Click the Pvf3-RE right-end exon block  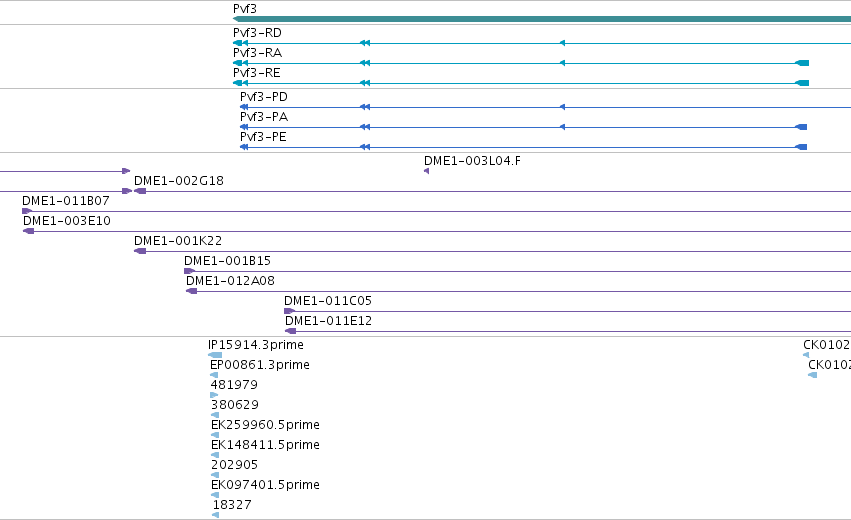pos(802,83)
